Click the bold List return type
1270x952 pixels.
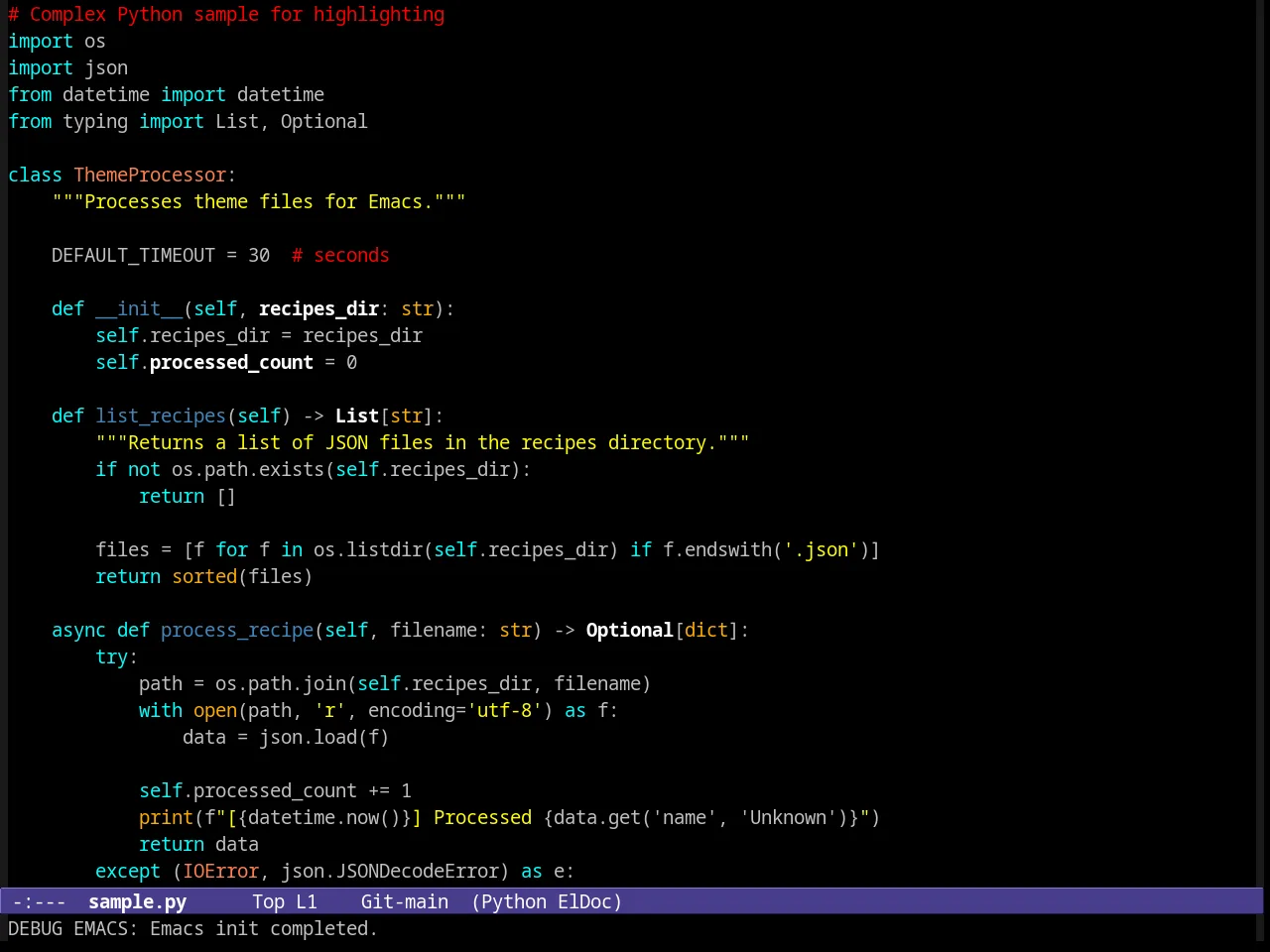tap(357, 416)
